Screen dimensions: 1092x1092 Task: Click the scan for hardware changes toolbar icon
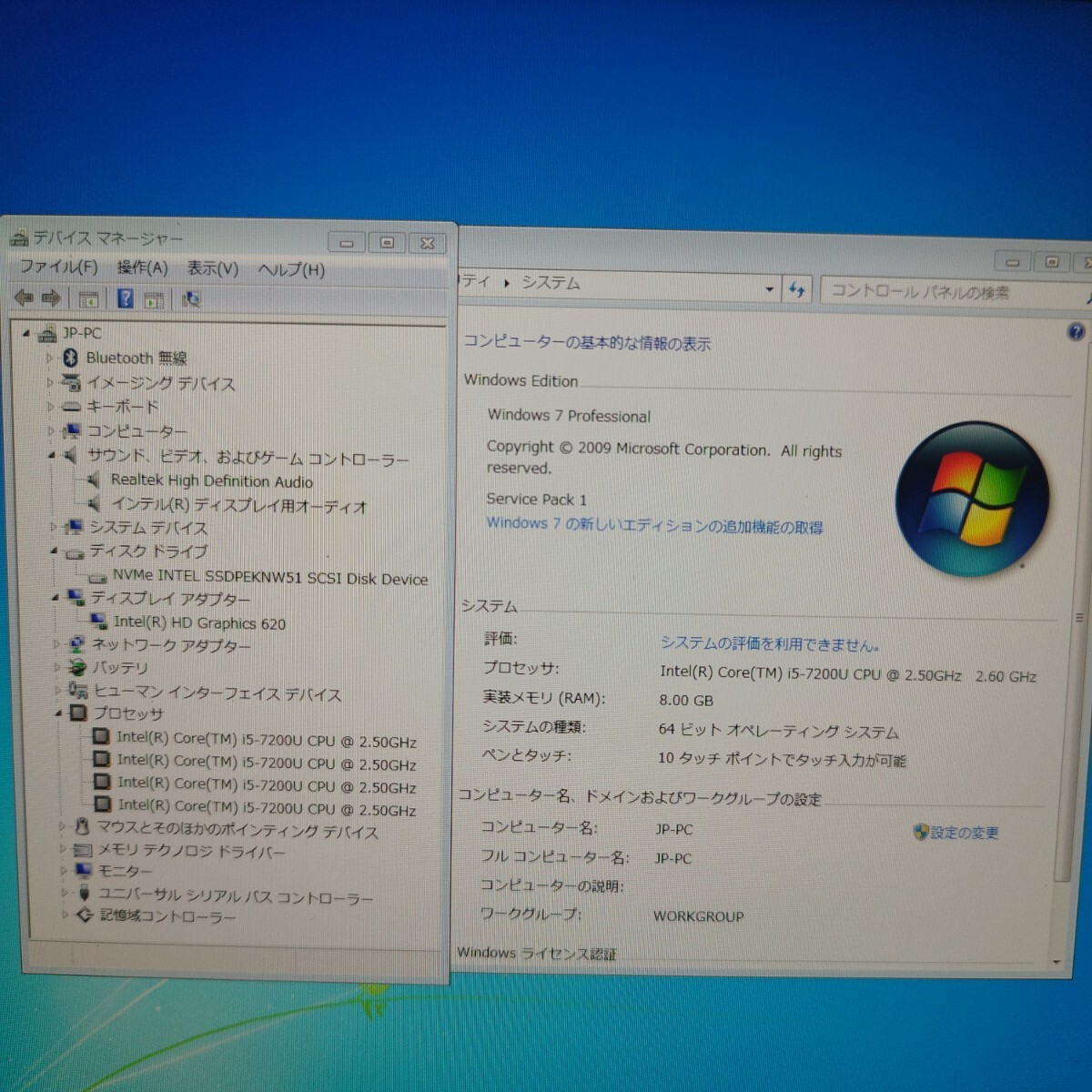(x=191, y=299)
